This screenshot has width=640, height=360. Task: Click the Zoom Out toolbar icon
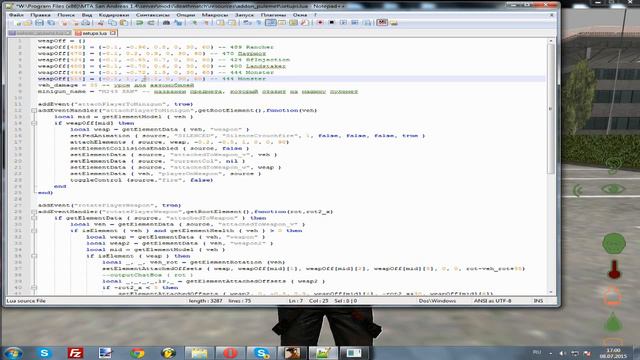pos(206,23)
